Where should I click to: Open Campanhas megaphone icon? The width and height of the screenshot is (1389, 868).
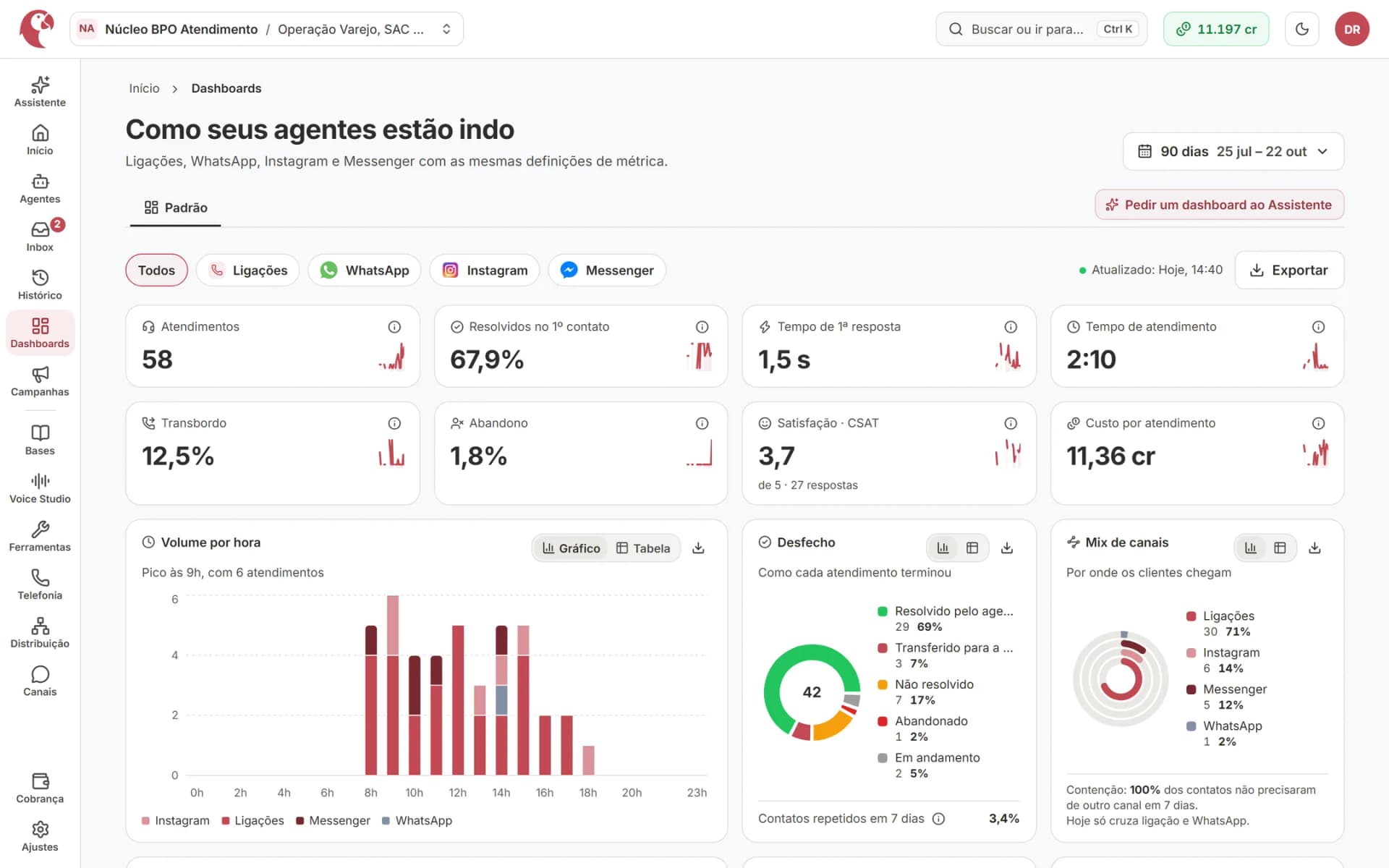coord(40,381)
